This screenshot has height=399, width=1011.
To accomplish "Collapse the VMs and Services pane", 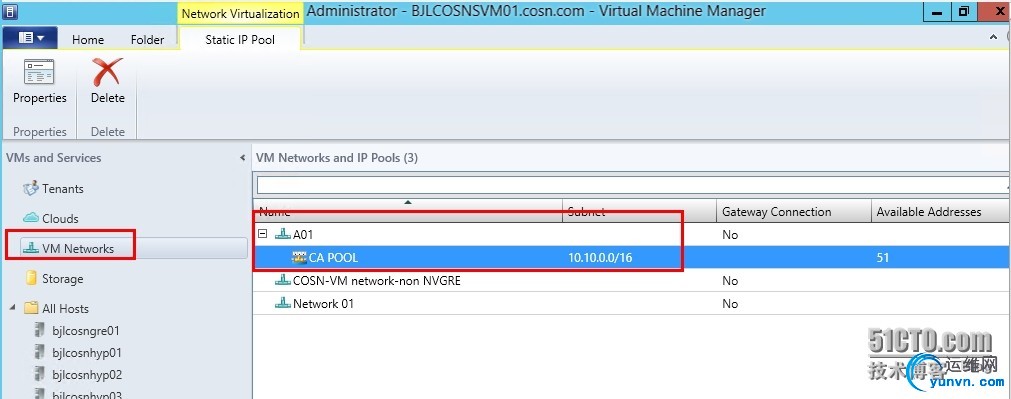I will pos(242,158).
